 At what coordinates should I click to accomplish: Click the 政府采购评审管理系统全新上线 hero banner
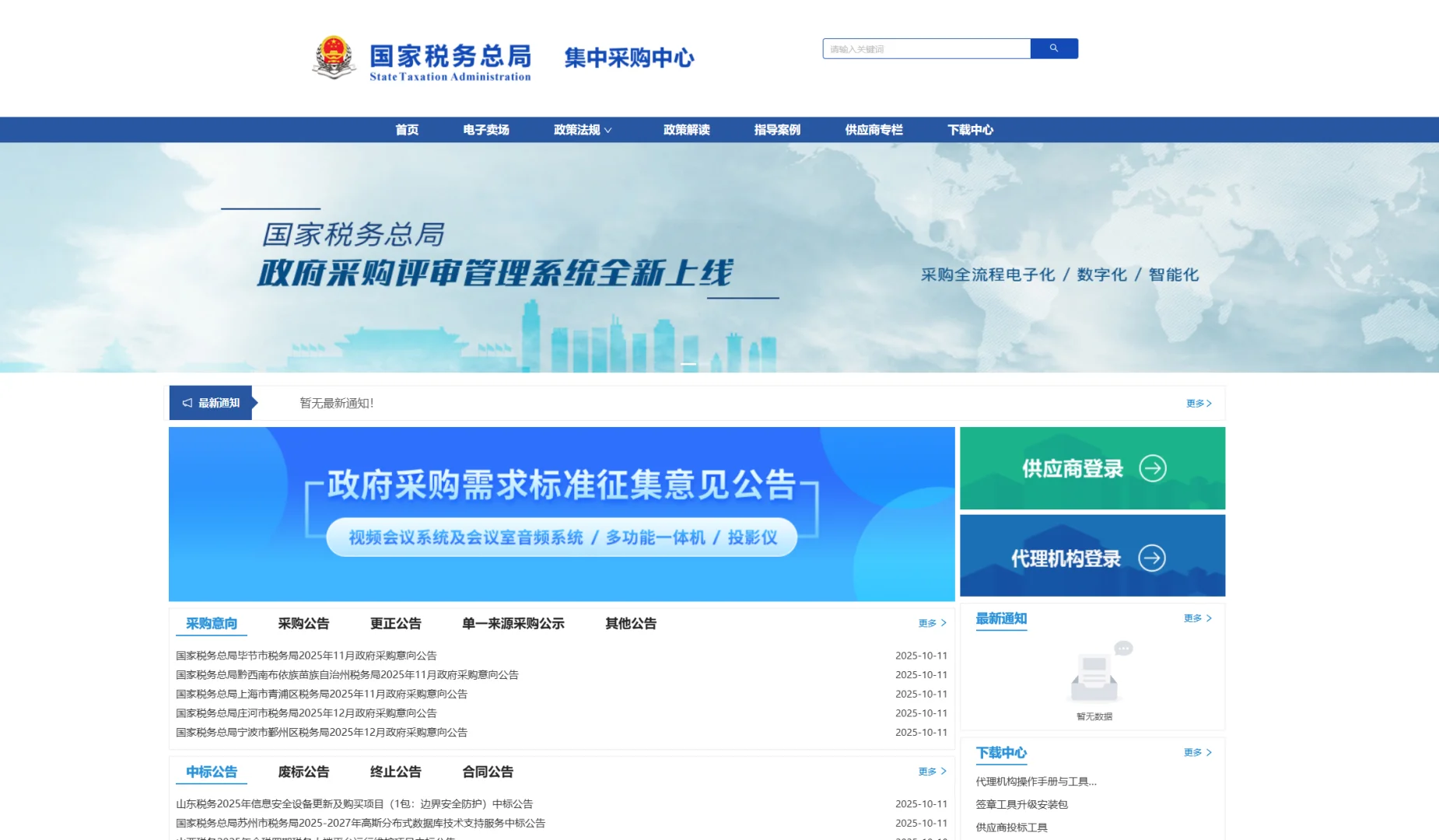[x=719, y=257]
